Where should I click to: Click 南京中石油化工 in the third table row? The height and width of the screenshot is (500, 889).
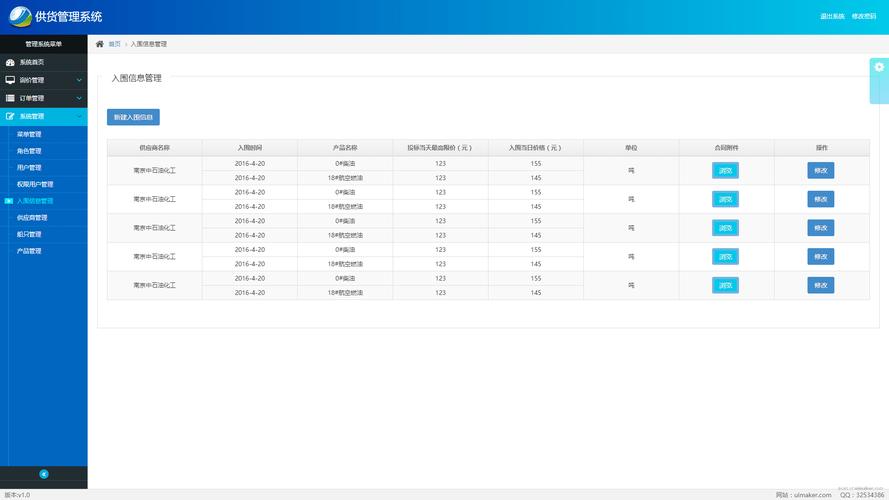click(x=154, y=228)
